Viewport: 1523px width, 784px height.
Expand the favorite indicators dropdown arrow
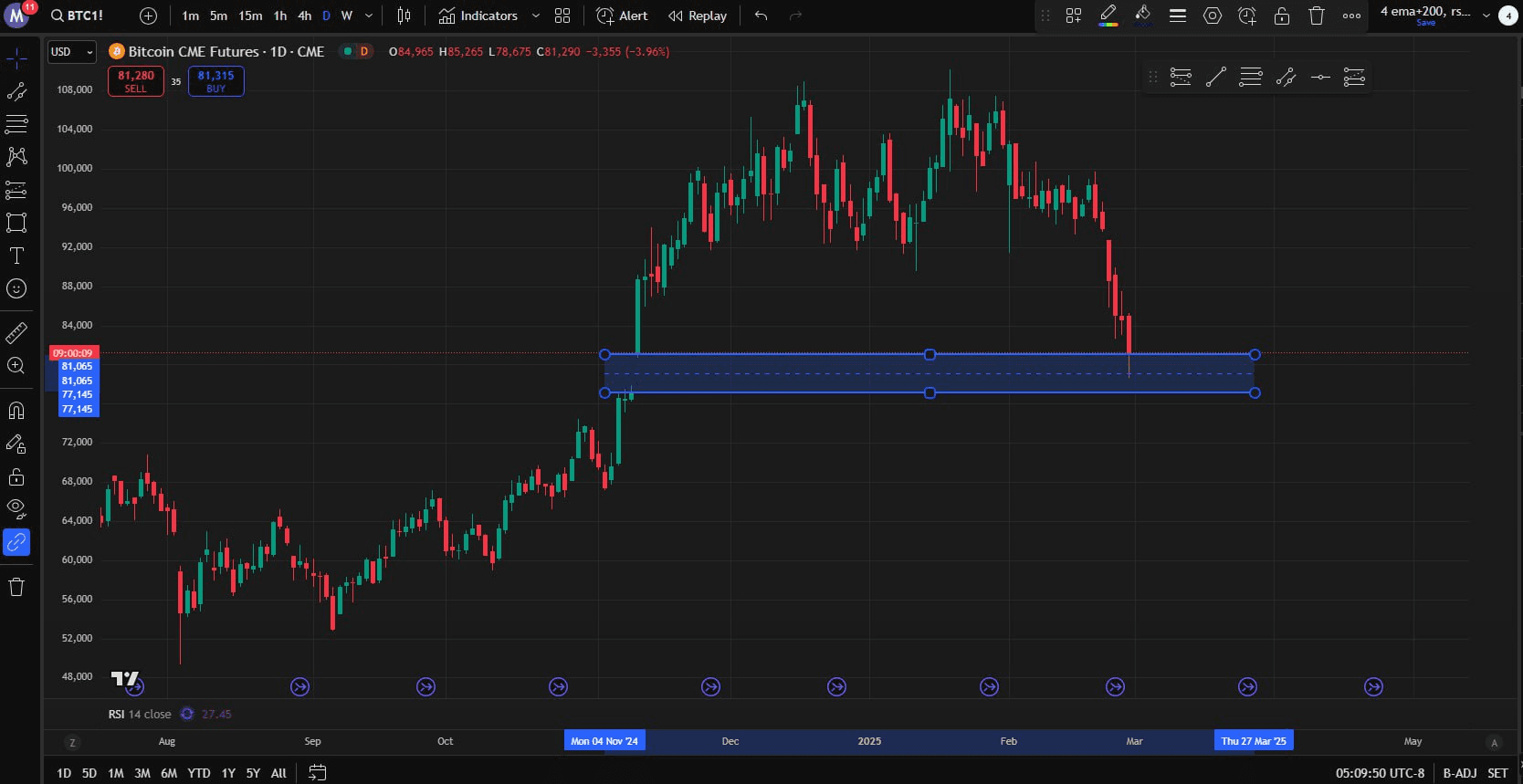point(535,16)
